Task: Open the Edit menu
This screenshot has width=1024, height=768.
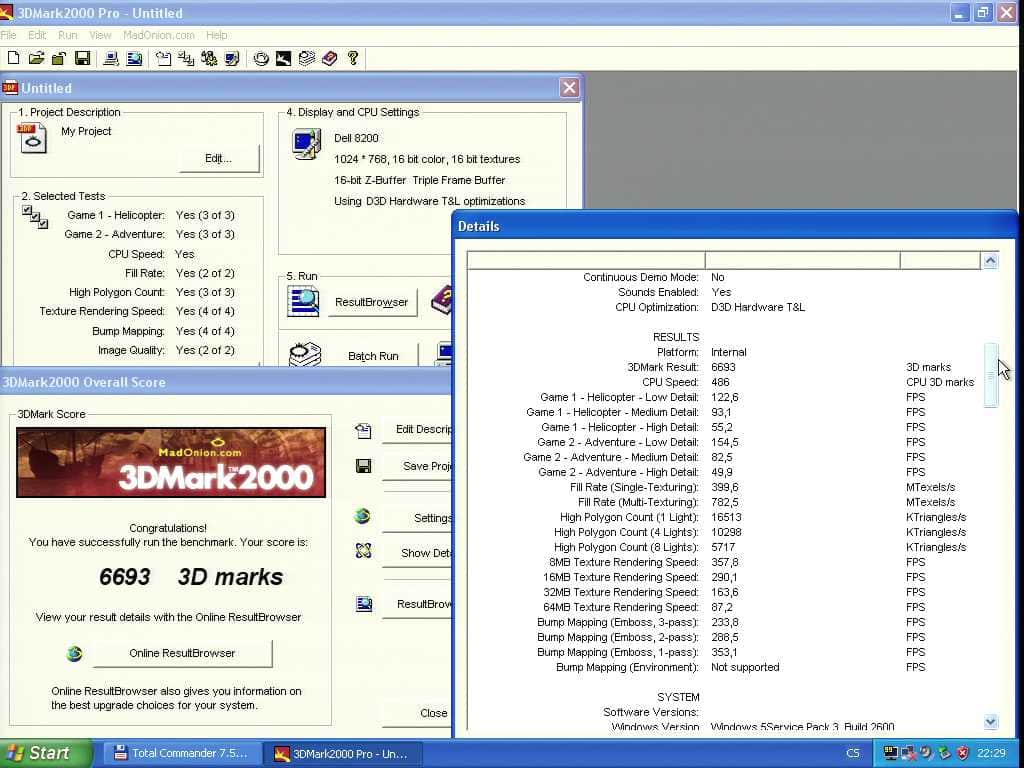Action: (37, 35)
